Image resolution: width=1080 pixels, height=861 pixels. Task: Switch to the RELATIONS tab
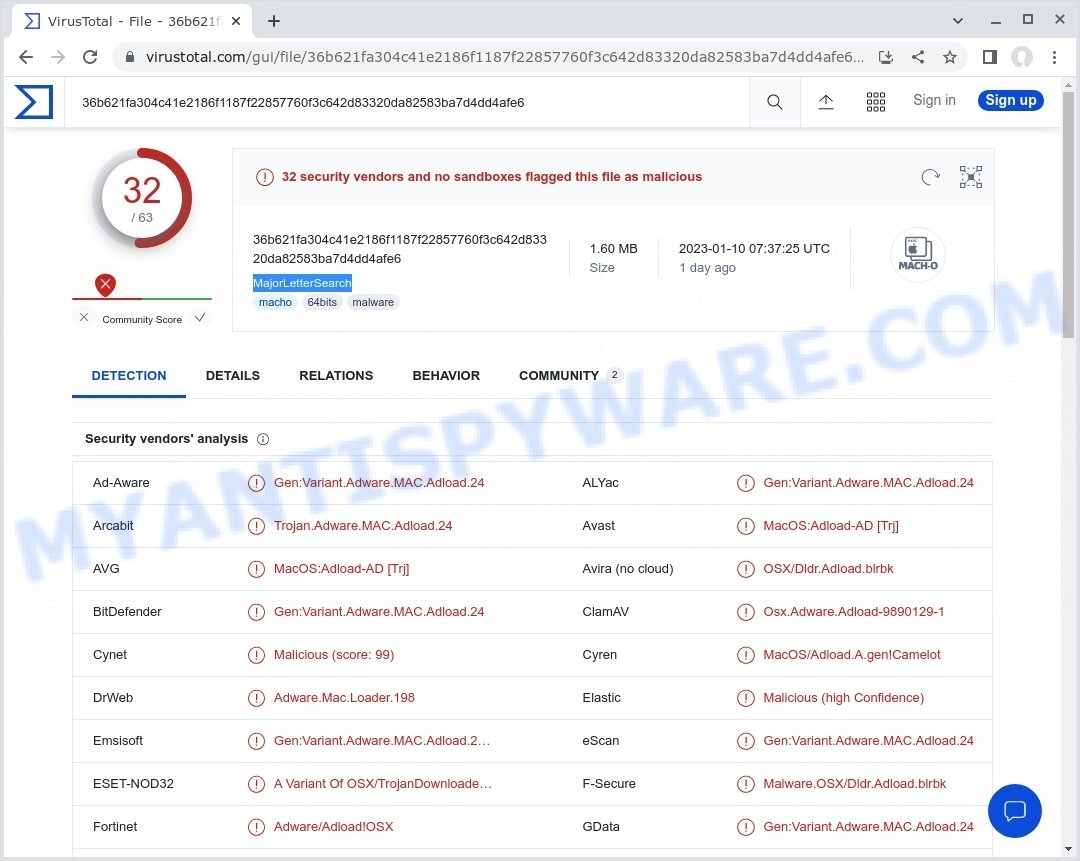336,375
